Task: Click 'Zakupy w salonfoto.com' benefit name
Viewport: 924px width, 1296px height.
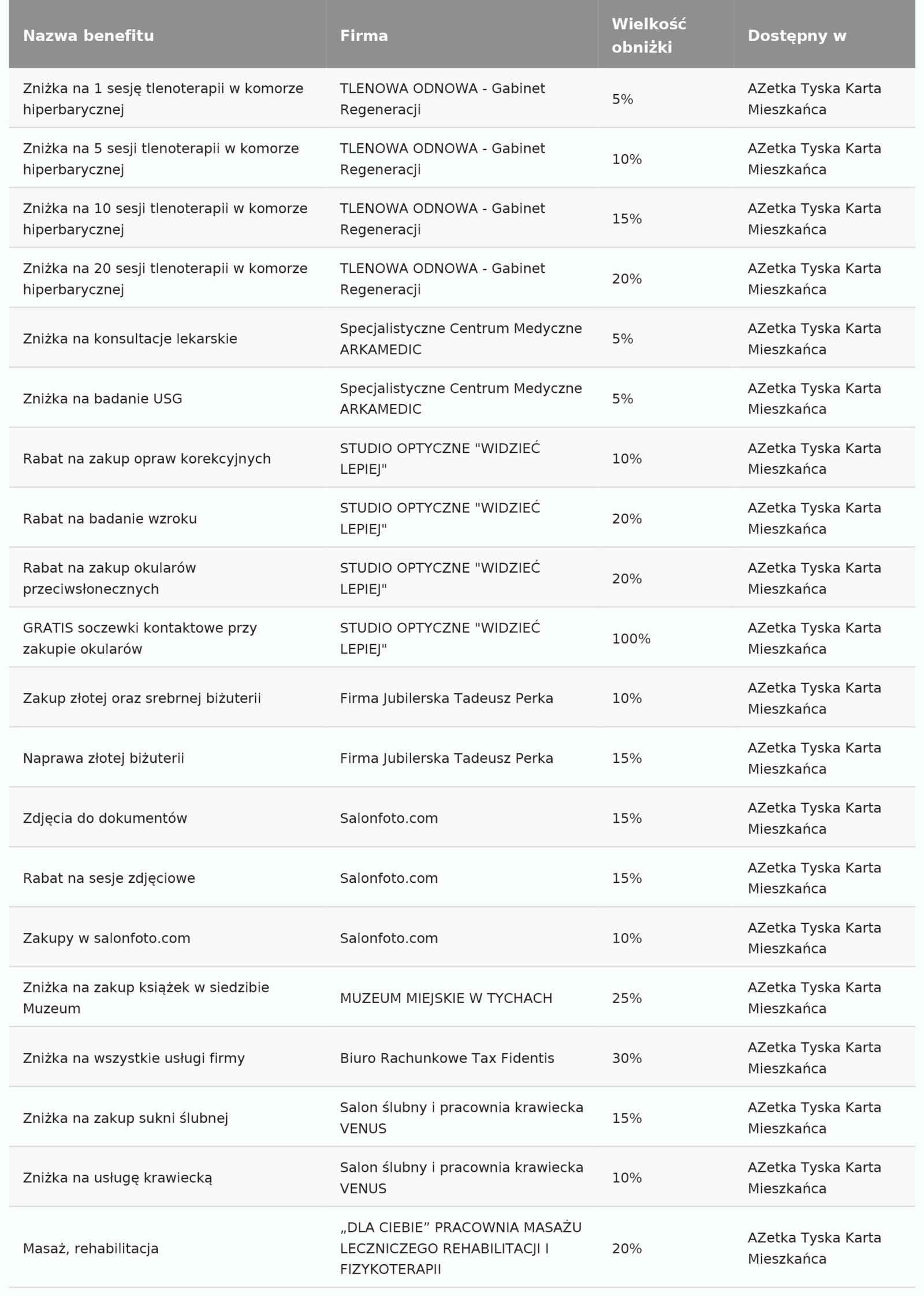Action: [x=106, y=938]
